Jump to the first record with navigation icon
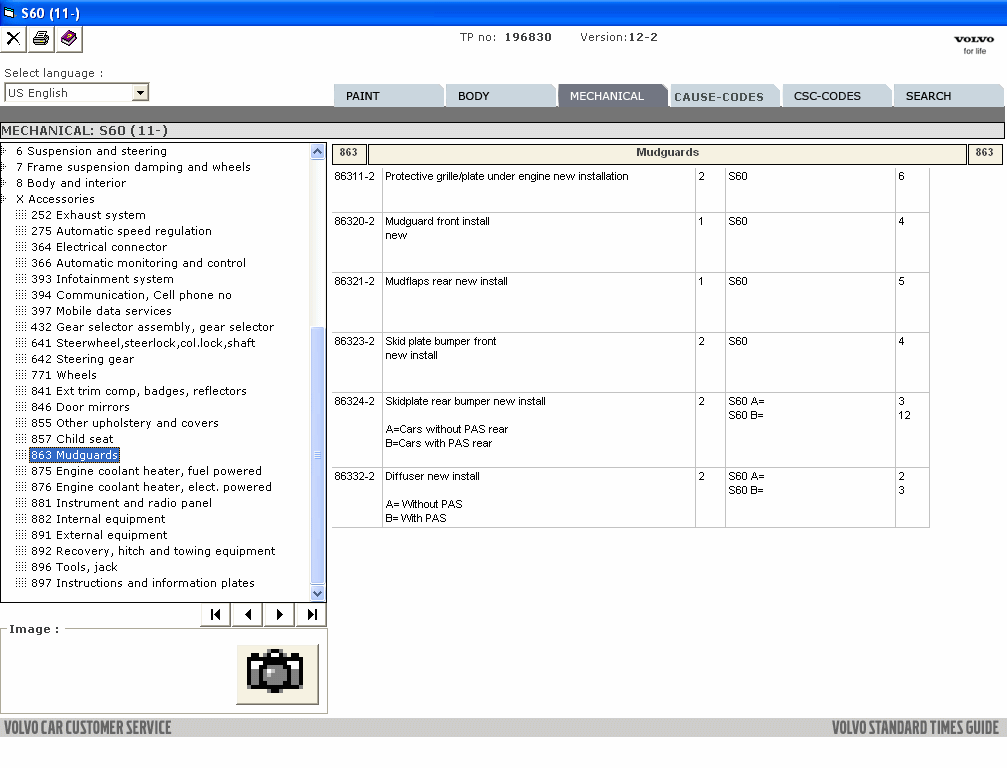This screenshot has width=1007, height=768. (215, 614)
